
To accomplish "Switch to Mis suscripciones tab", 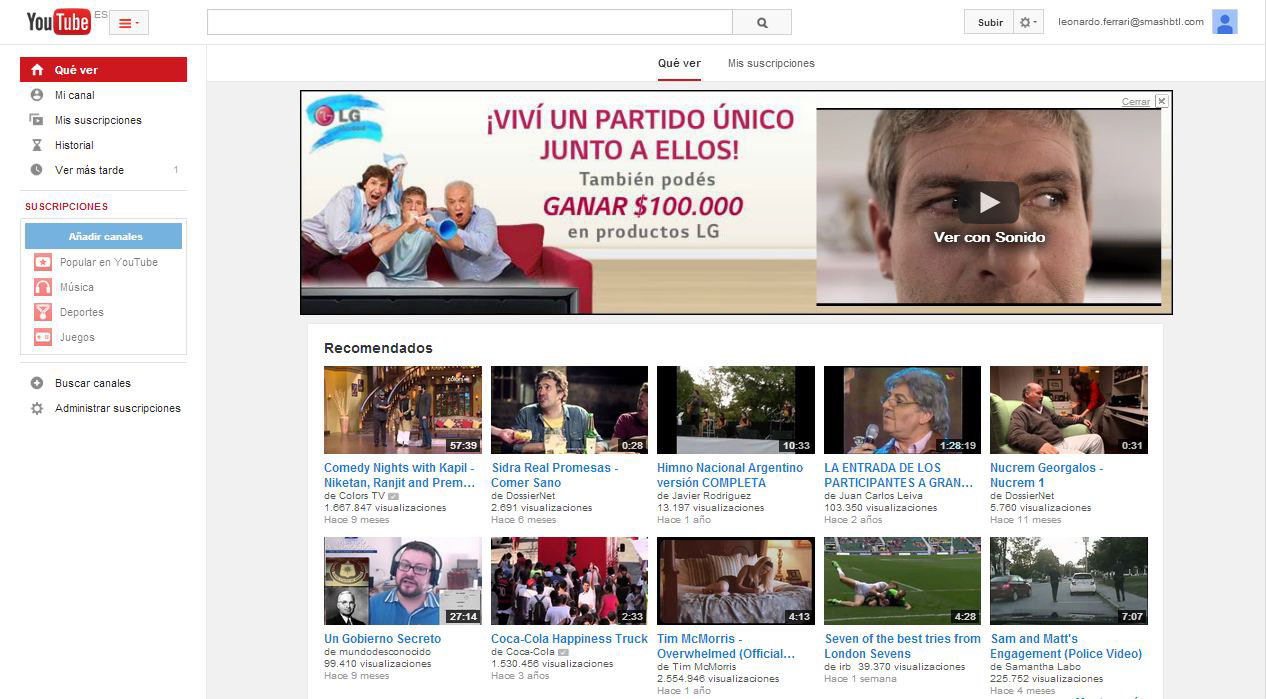I will pos(771,63).
